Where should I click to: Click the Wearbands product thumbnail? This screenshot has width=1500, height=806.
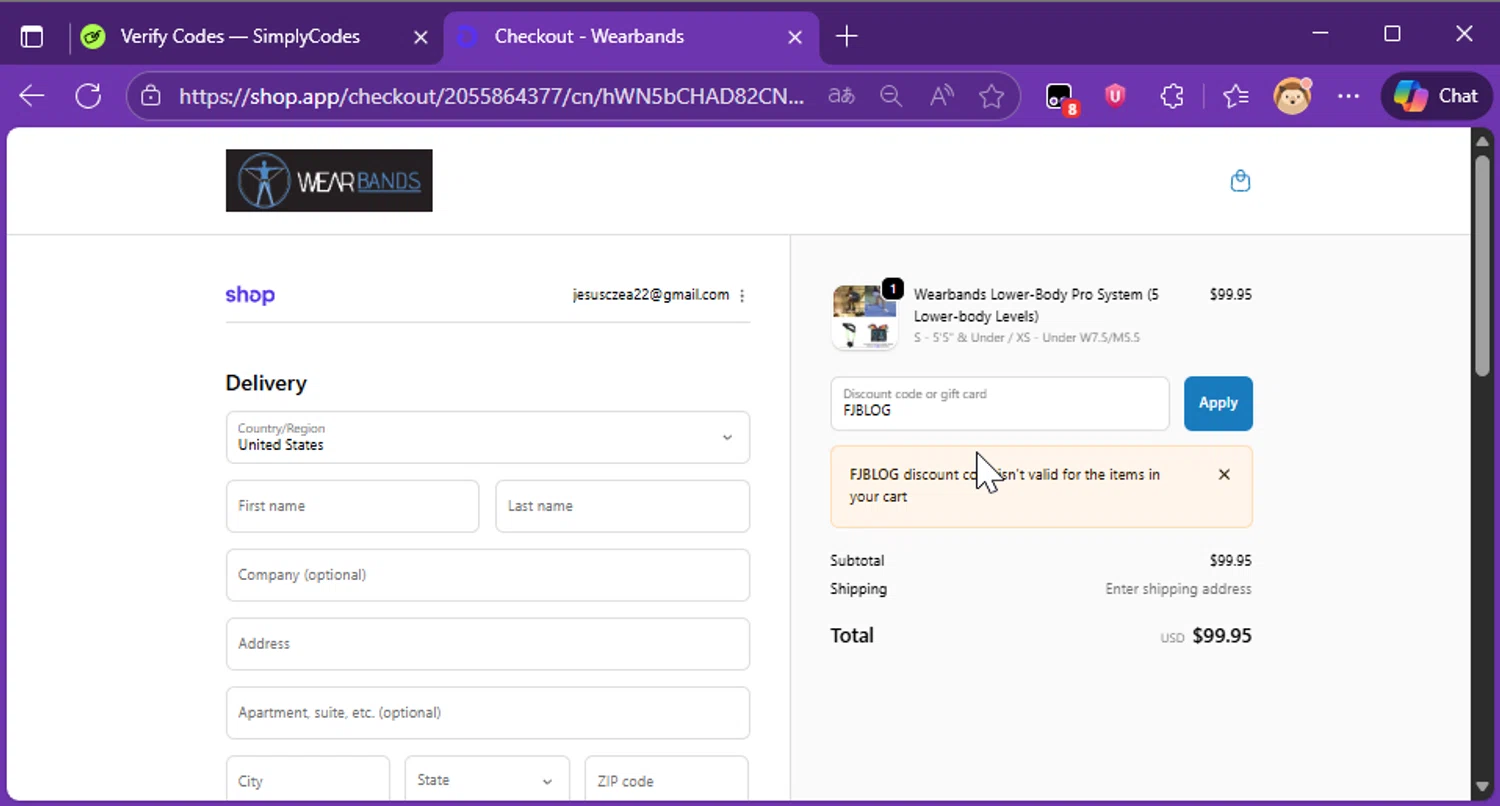(x=865, y=317)
